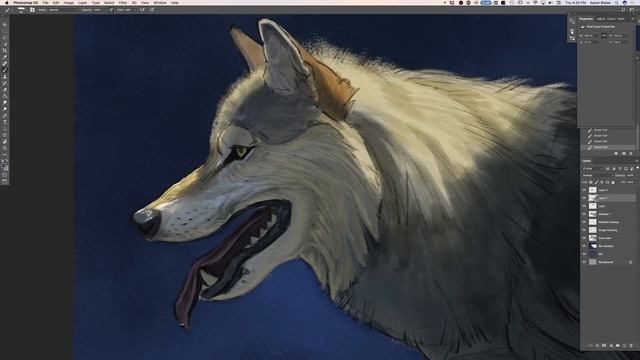The image size is (640, 360).
Task: Open the File menu
Action: click(x=45, y=2)
